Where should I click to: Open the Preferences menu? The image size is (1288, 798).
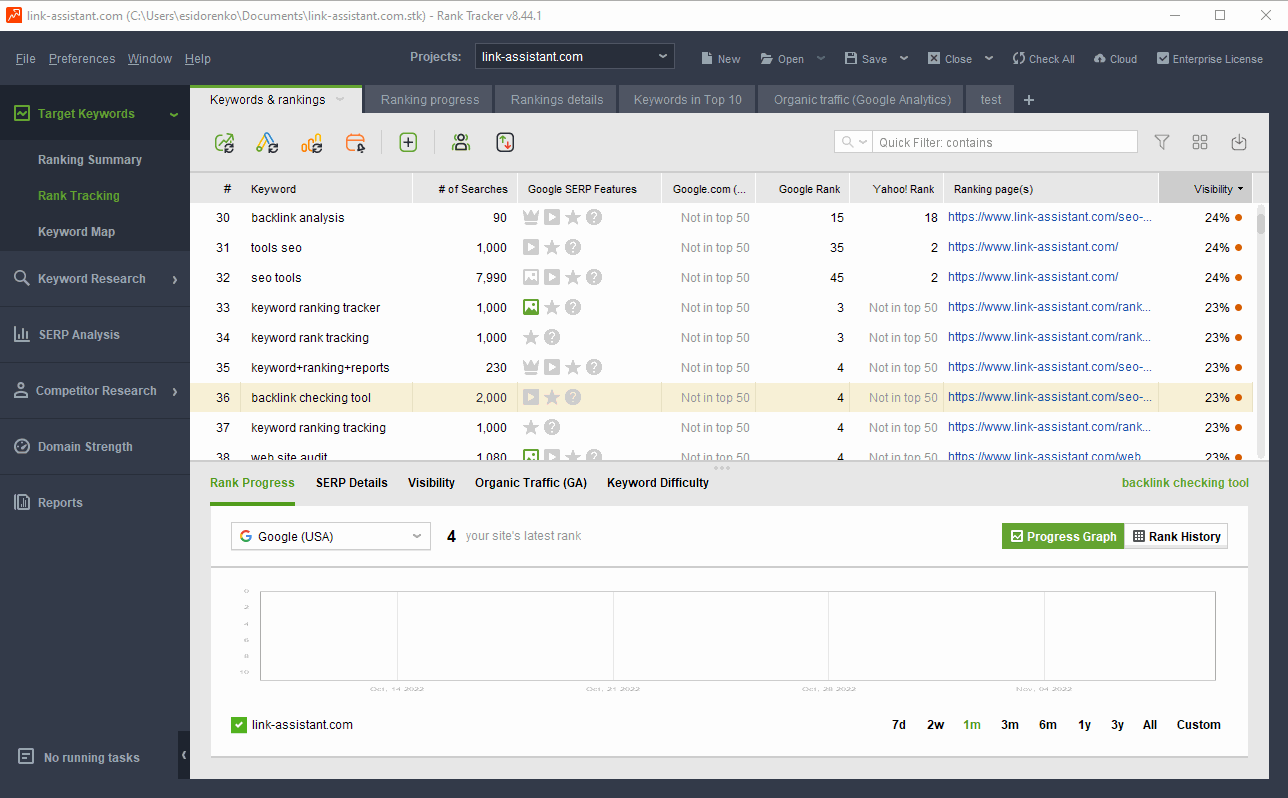point(82,59)
